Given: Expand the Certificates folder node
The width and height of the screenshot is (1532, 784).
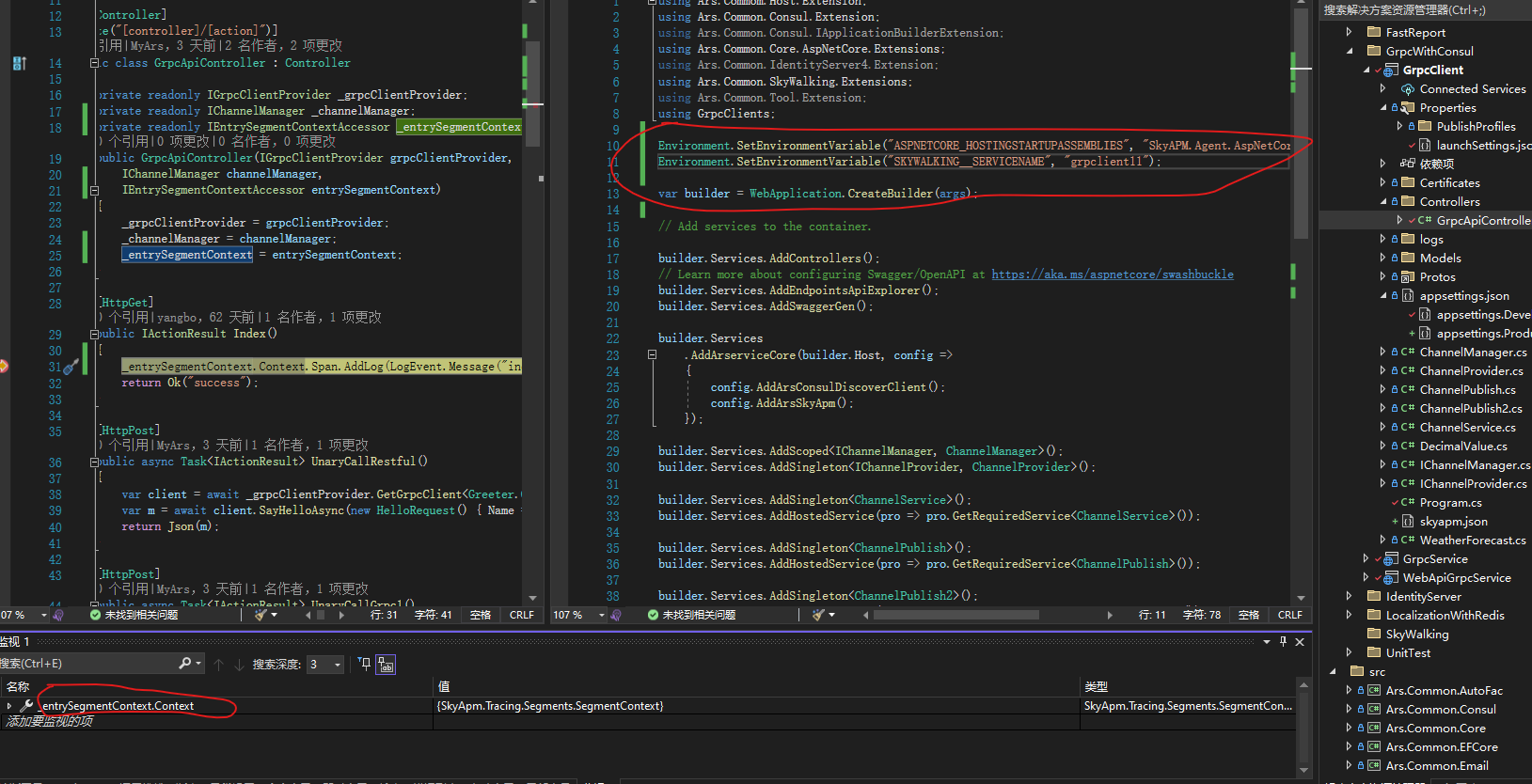Looking at the screenshot, I should [1383, 183].
